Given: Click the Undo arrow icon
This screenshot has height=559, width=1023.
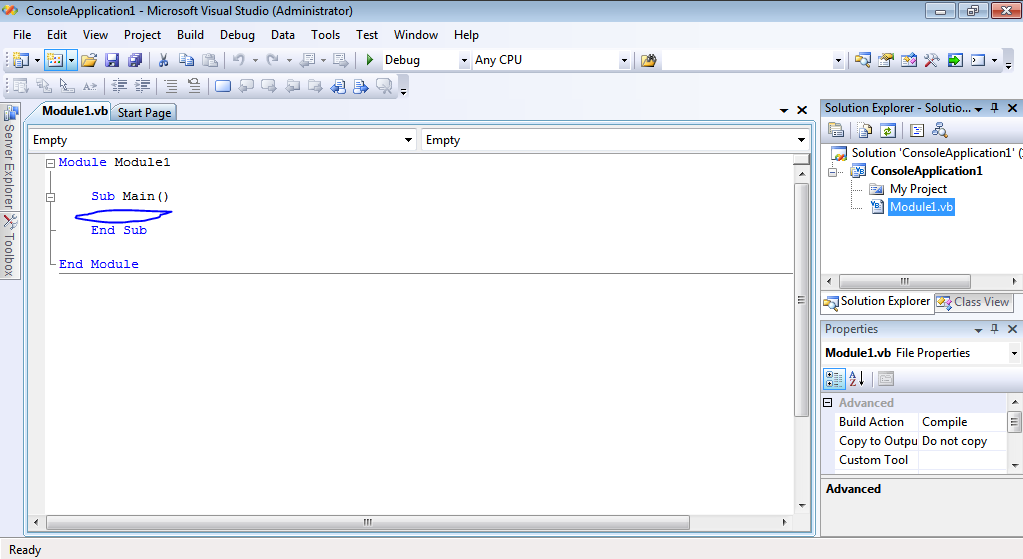Looking at the screenshot, I should coord(239,60).
